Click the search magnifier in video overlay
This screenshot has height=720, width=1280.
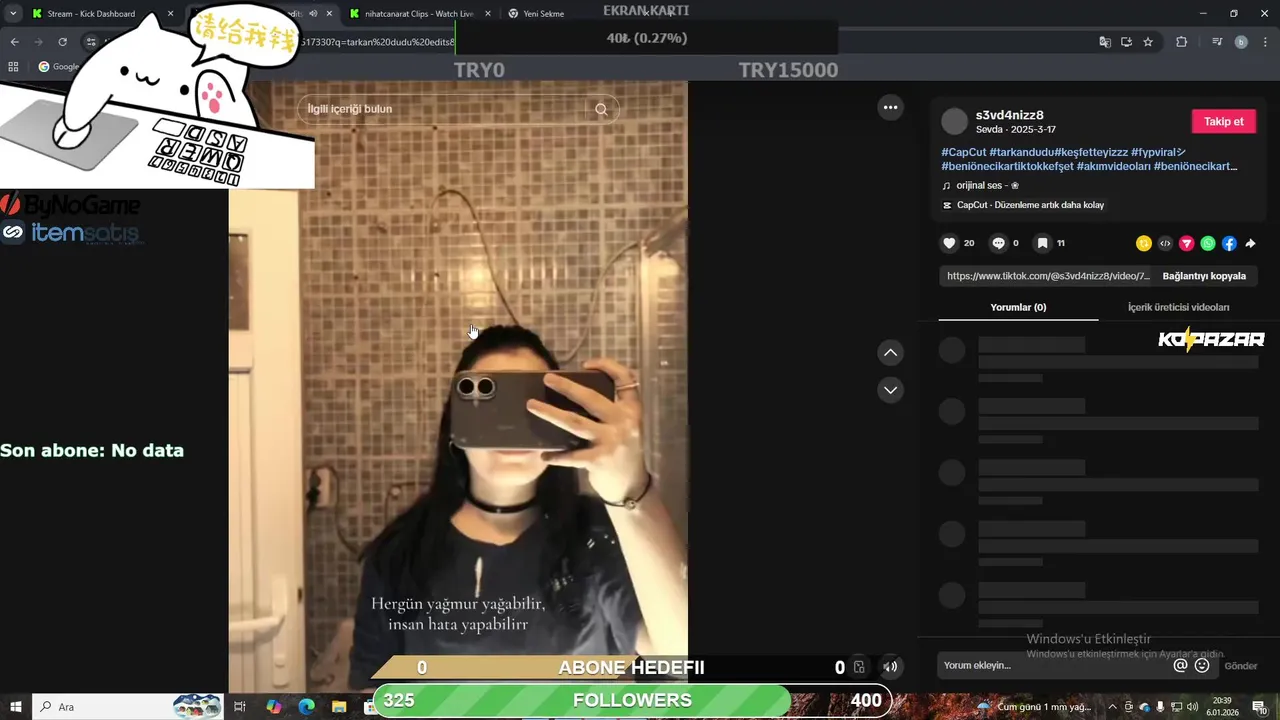coord(601,109)
